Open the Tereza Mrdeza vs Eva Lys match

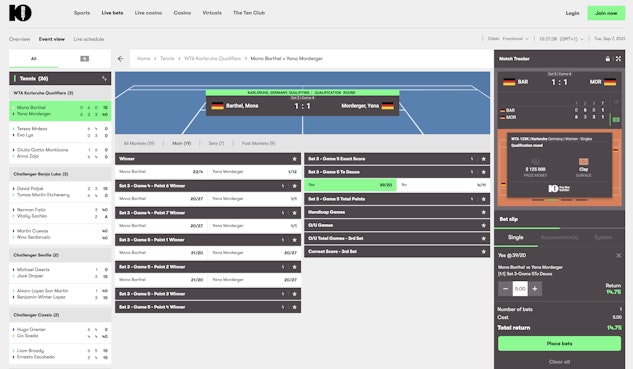coord(60,132)
